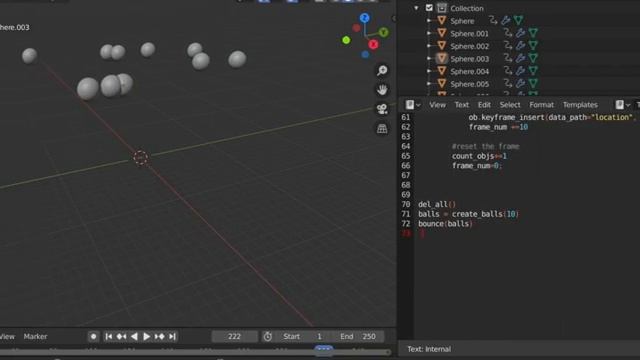Viewport: 640px width, 360px height.
Task: Expand the Sphere.004 row
Action: (x=429, y=71)
